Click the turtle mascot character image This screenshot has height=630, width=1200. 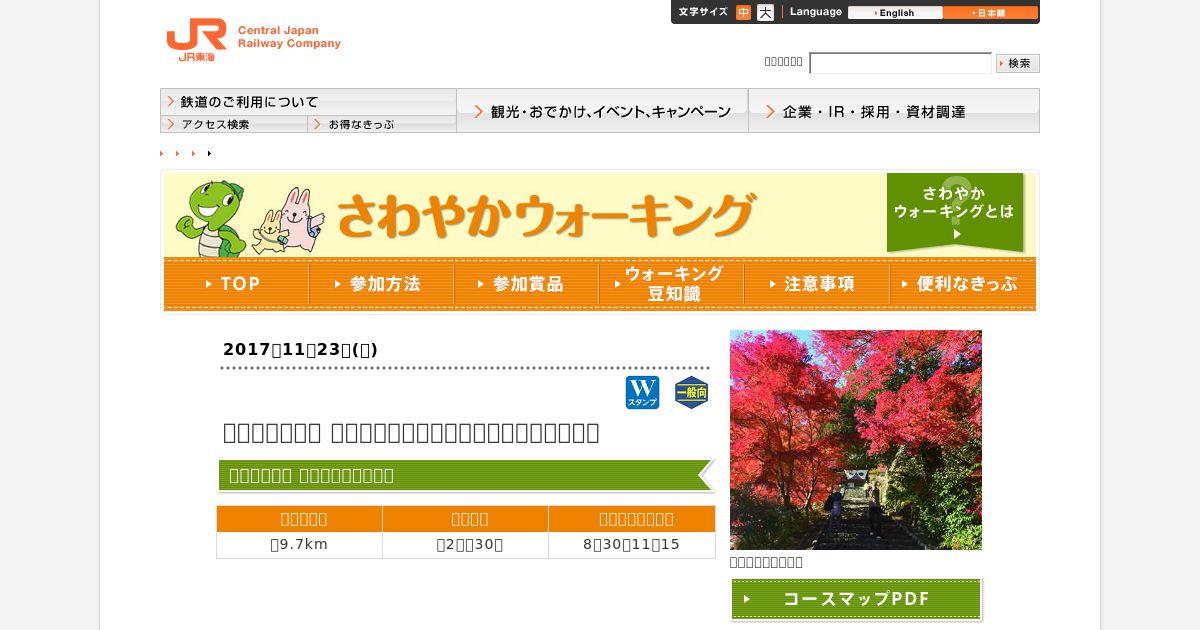[x=211, y=218]
